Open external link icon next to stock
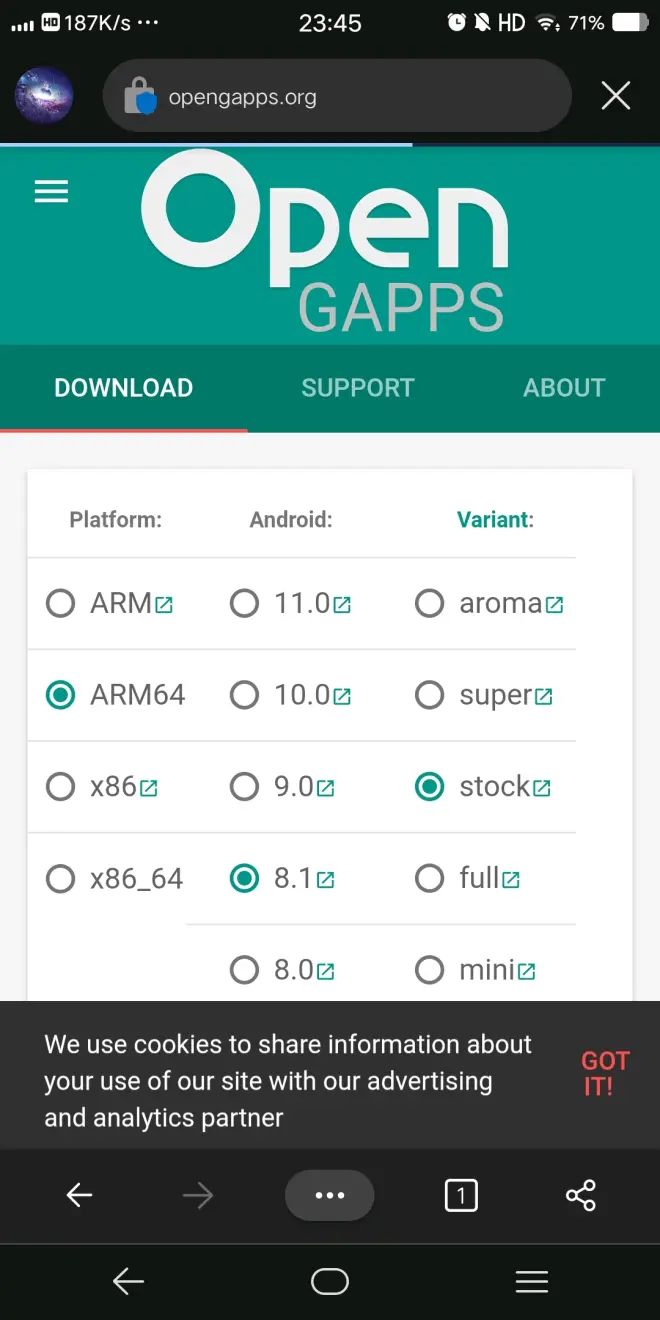Screen dimensions: 660x1320 tap(542, 788)
